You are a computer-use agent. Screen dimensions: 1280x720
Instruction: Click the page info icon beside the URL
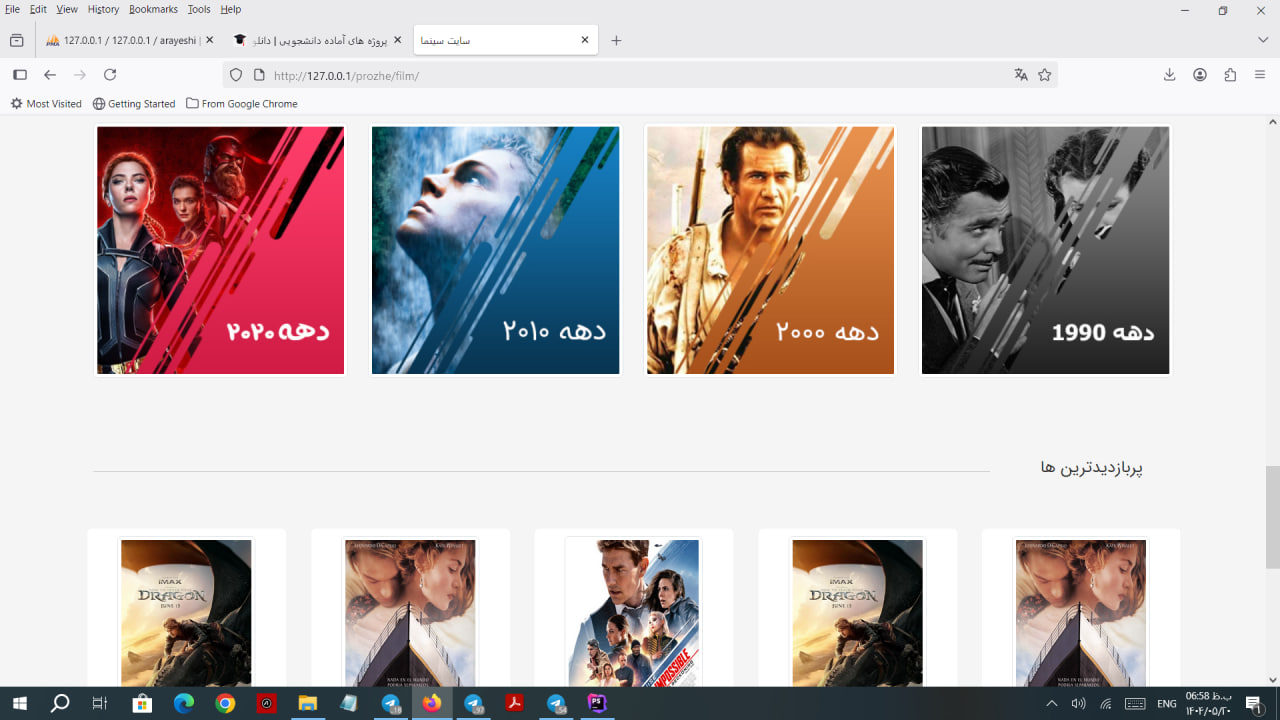(259, 75)
